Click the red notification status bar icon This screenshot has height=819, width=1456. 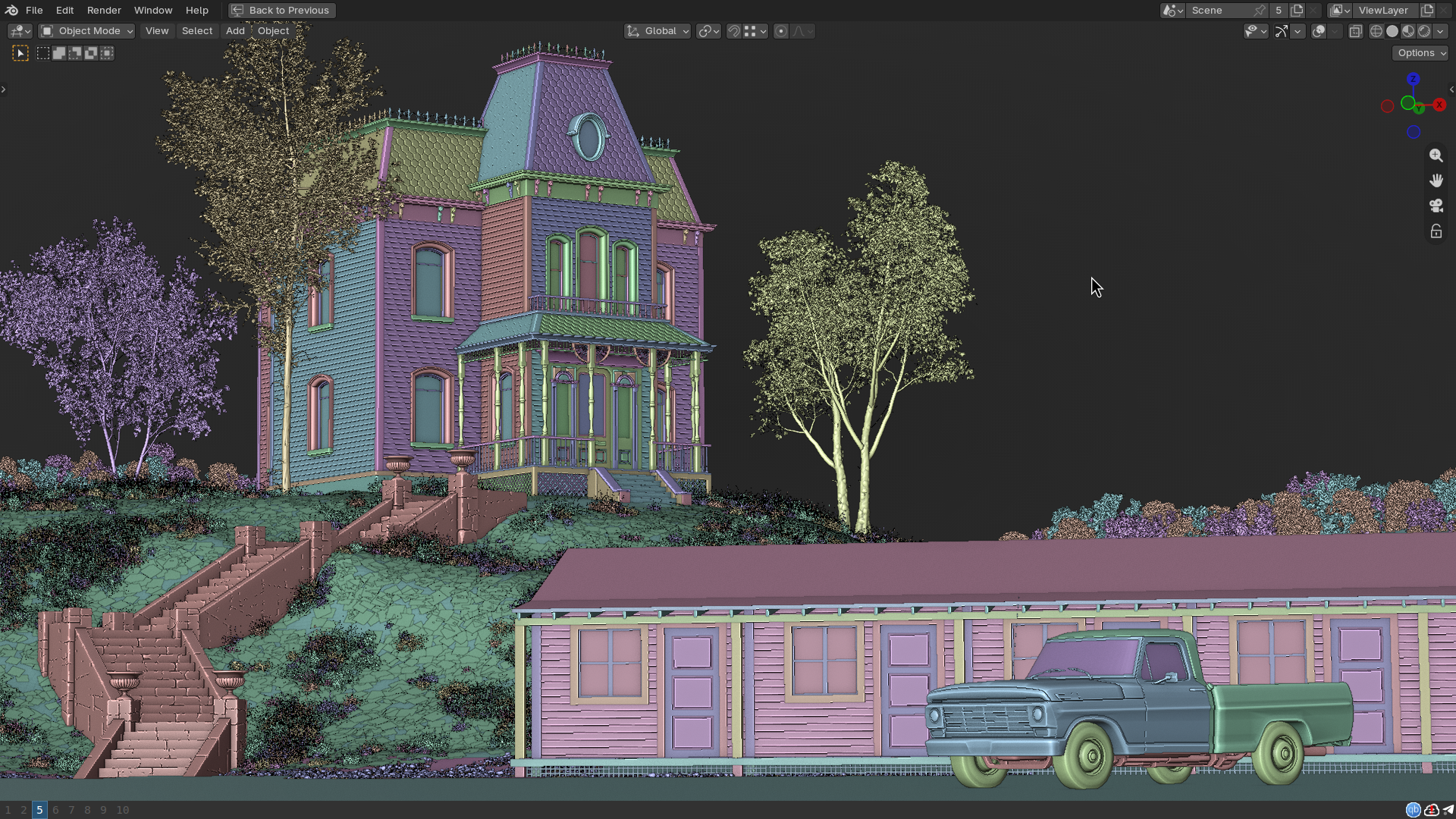pyautogui.click(x=1432, y=810)
